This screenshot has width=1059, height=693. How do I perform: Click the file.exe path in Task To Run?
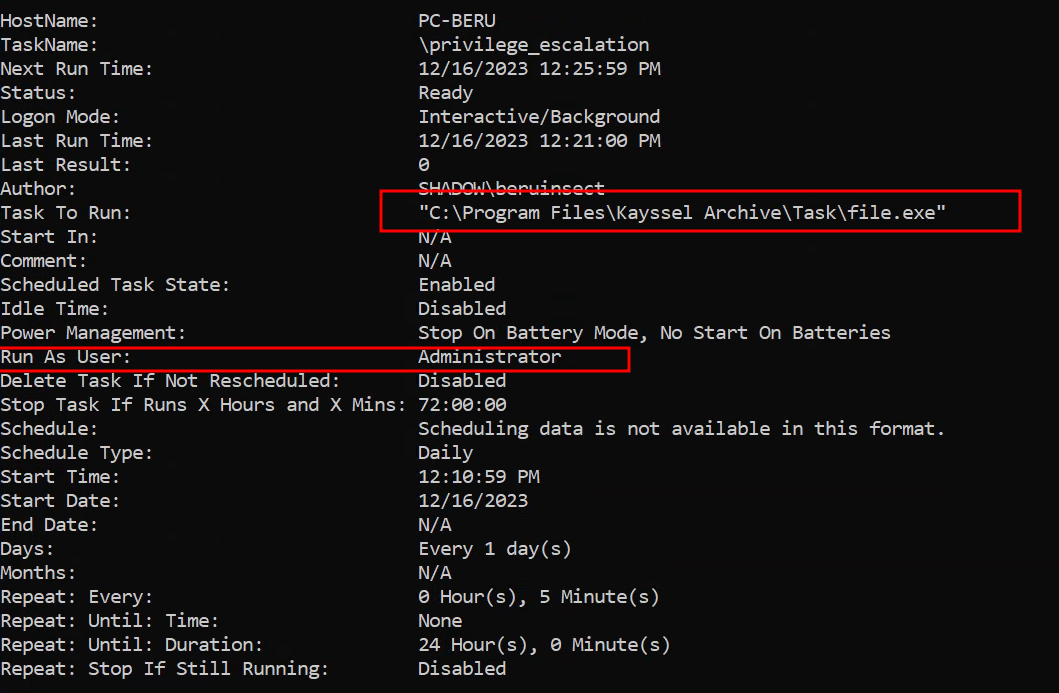(682, 212)
